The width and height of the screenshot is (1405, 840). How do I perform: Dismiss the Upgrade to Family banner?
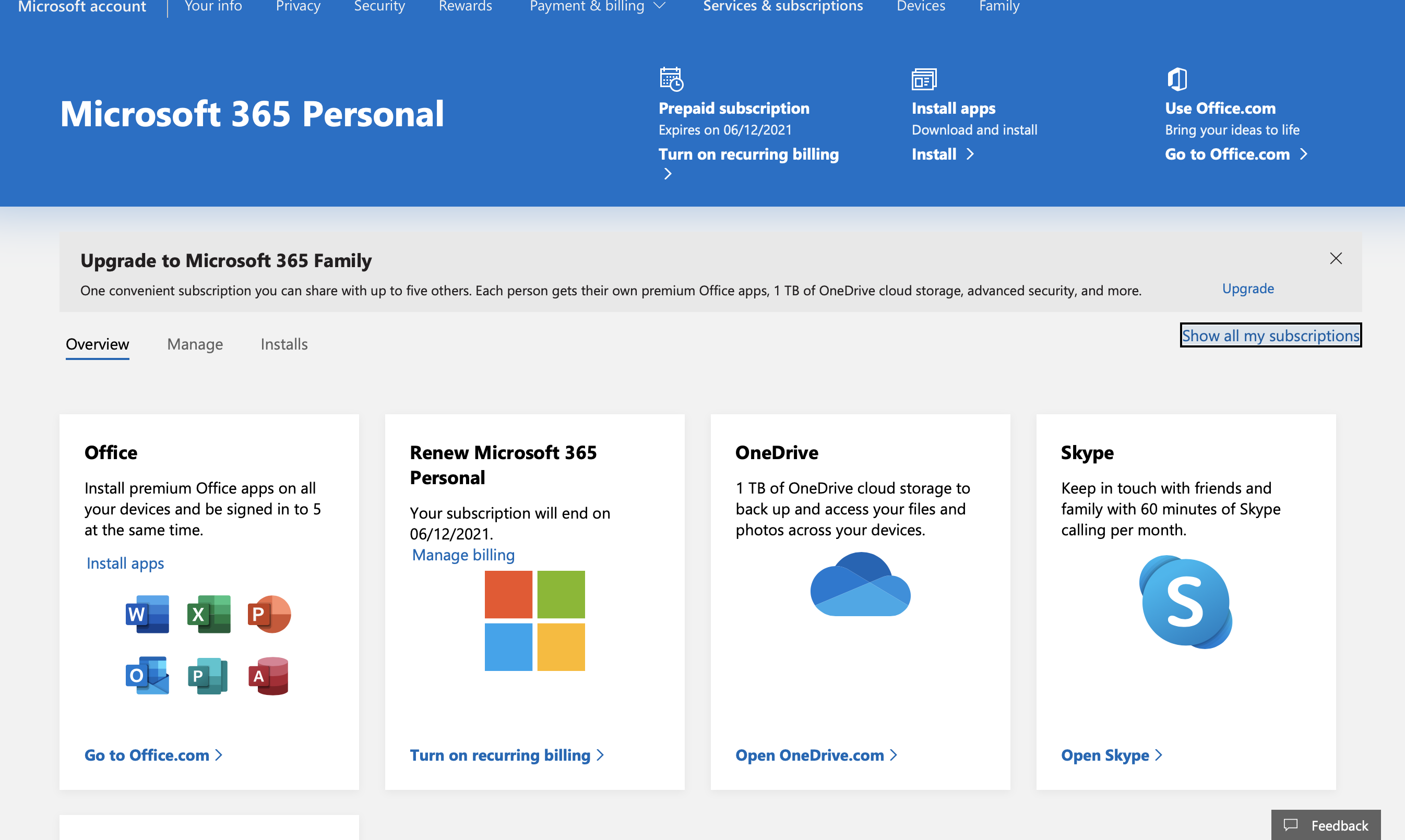[1336, 259]
